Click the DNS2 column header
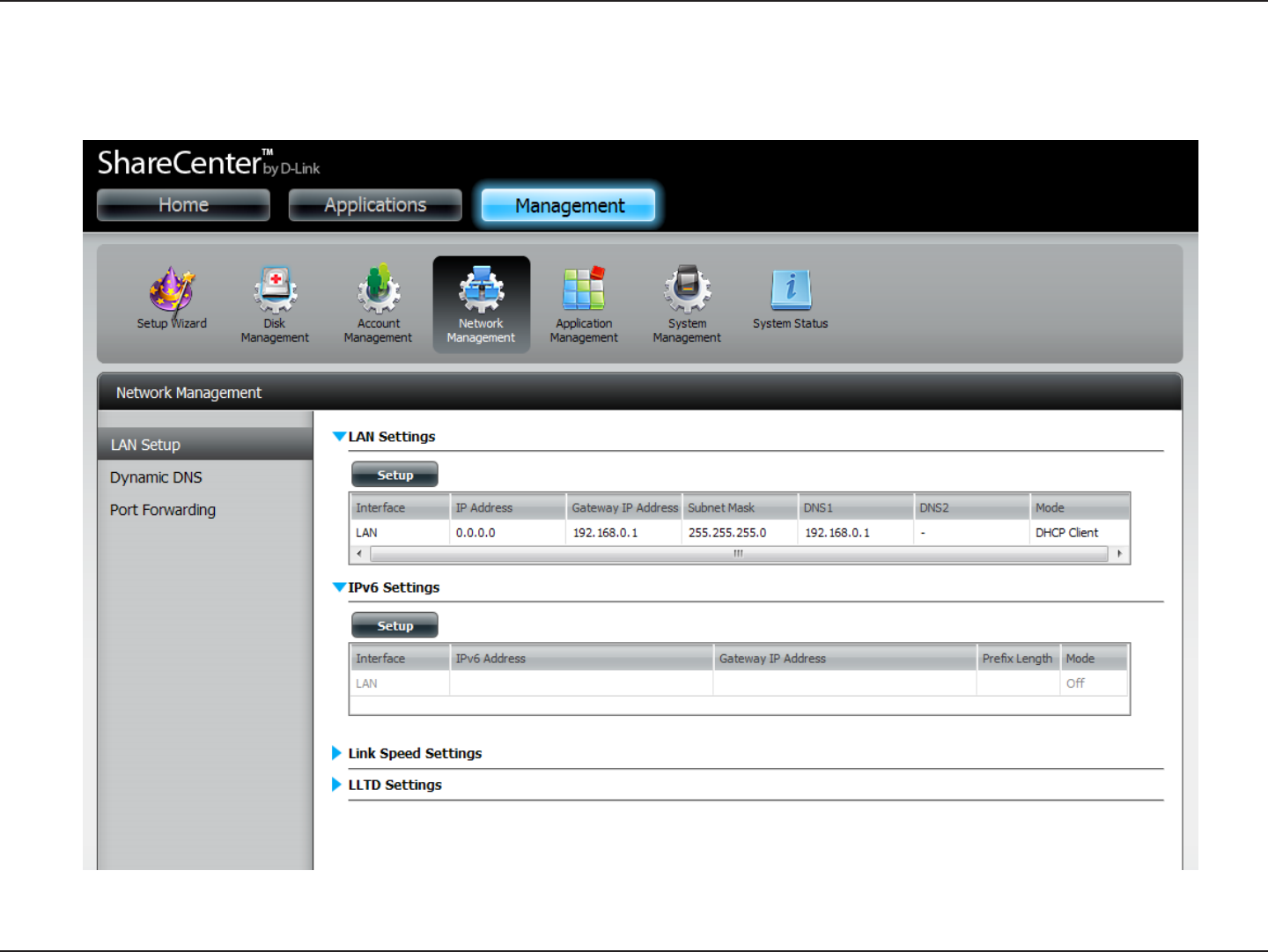 (972, 508)
